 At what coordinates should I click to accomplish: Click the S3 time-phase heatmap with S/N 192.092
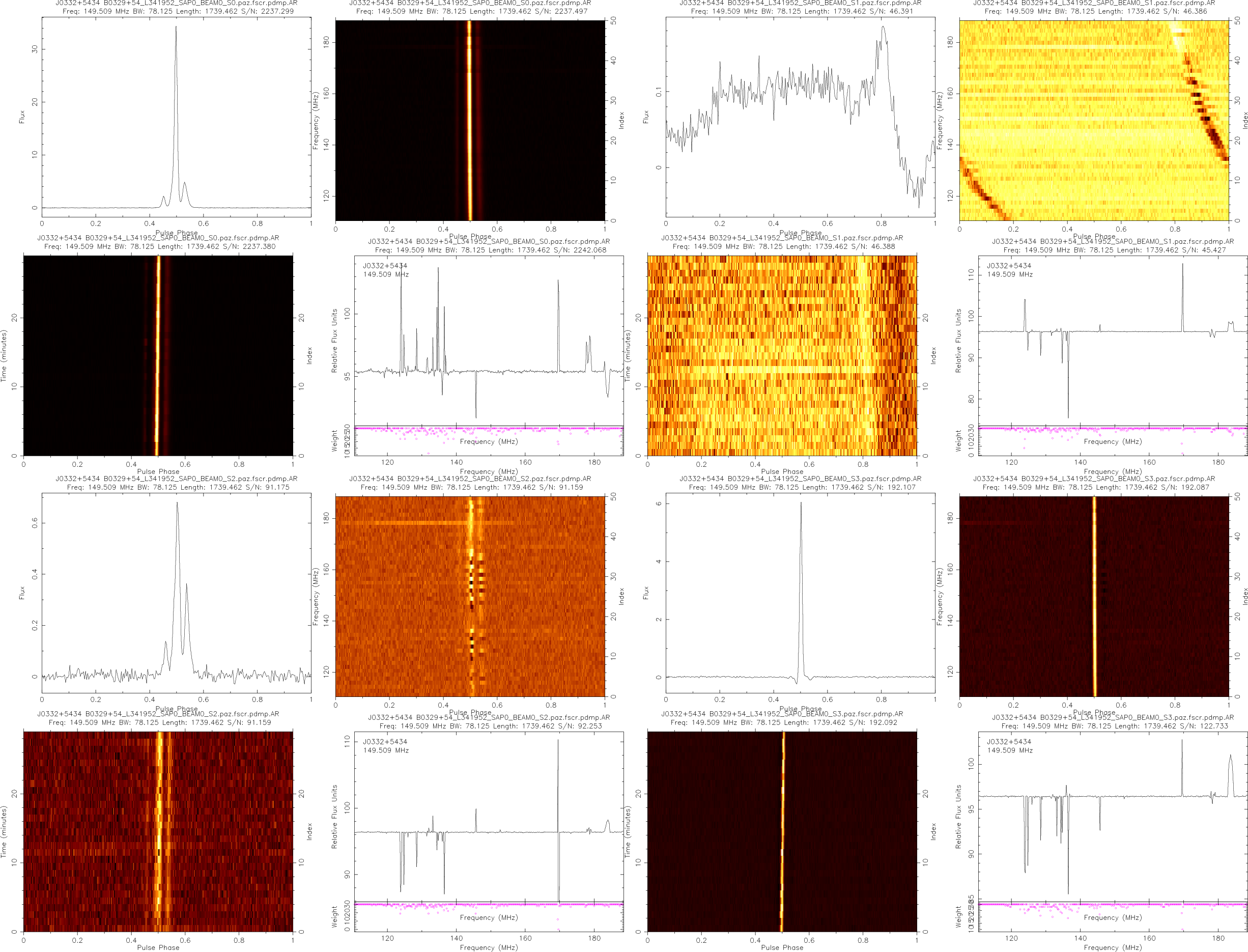tap(782, 831)
